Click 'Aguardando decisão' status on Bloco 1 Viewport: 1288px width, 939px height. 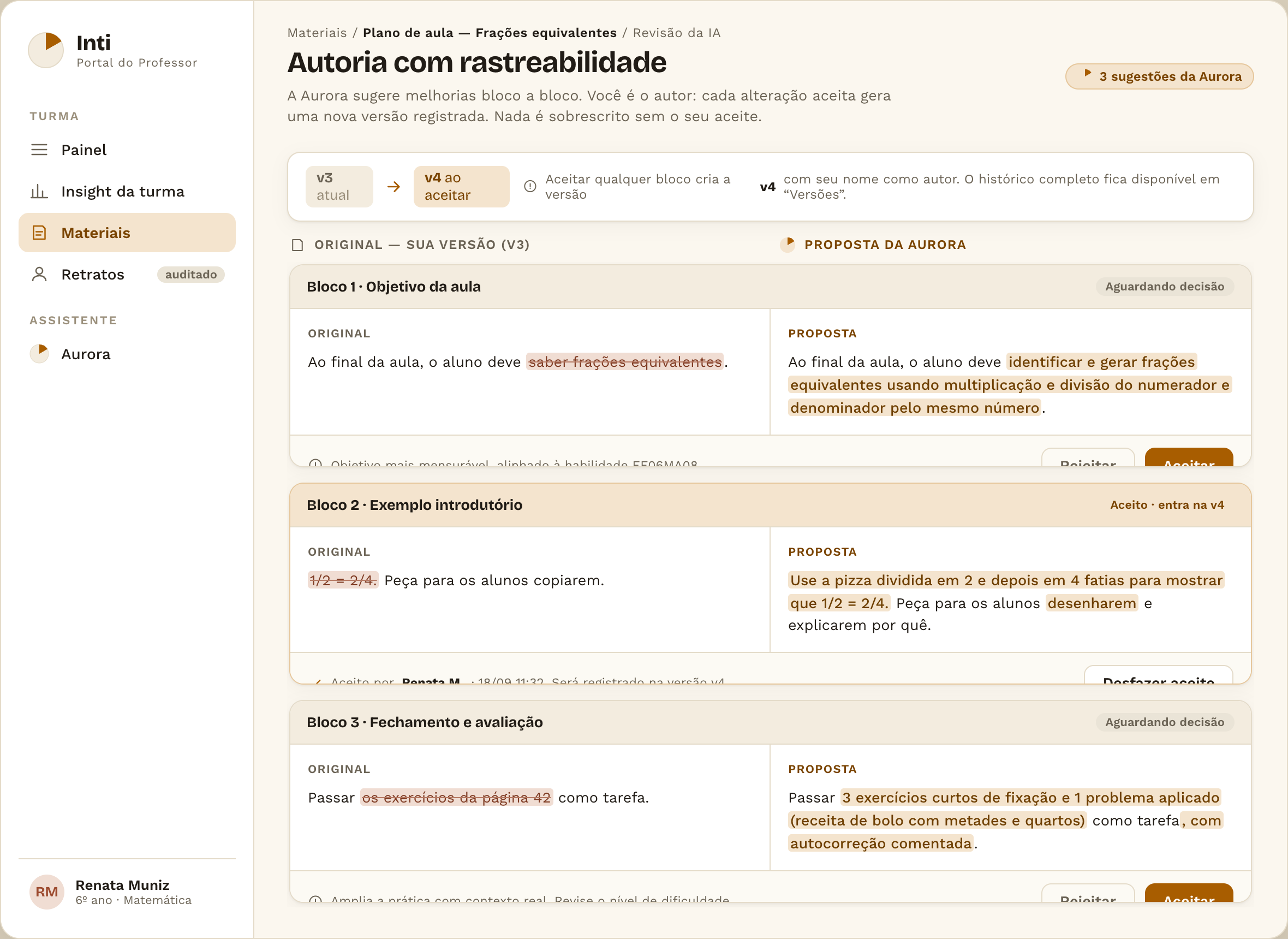(1164, 287)
